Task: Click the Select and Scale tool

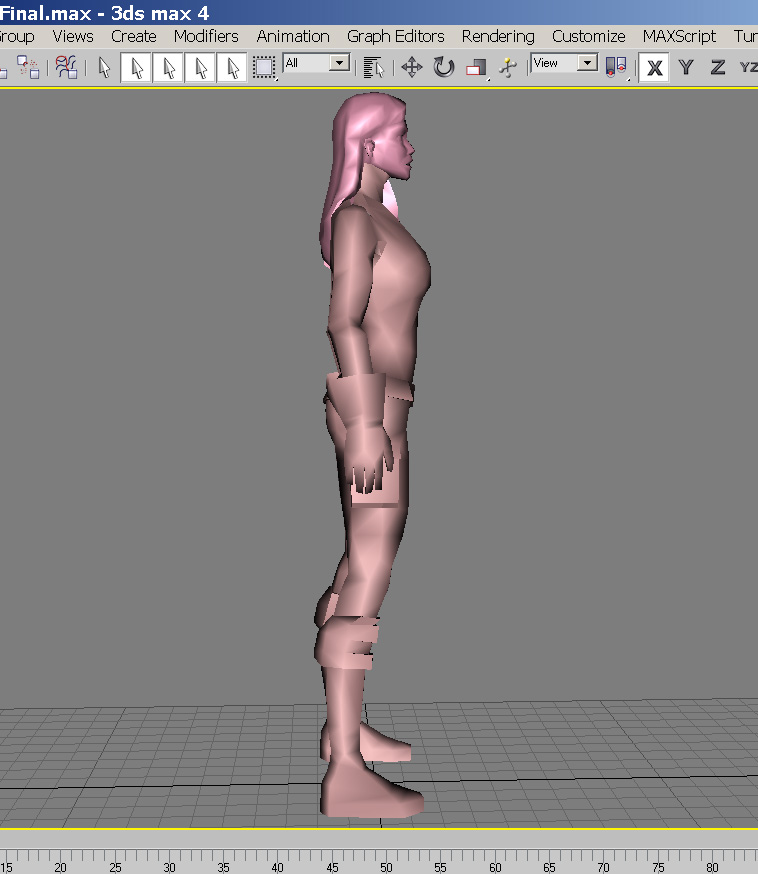Action: pyautogui.click(x=476, y=67)
